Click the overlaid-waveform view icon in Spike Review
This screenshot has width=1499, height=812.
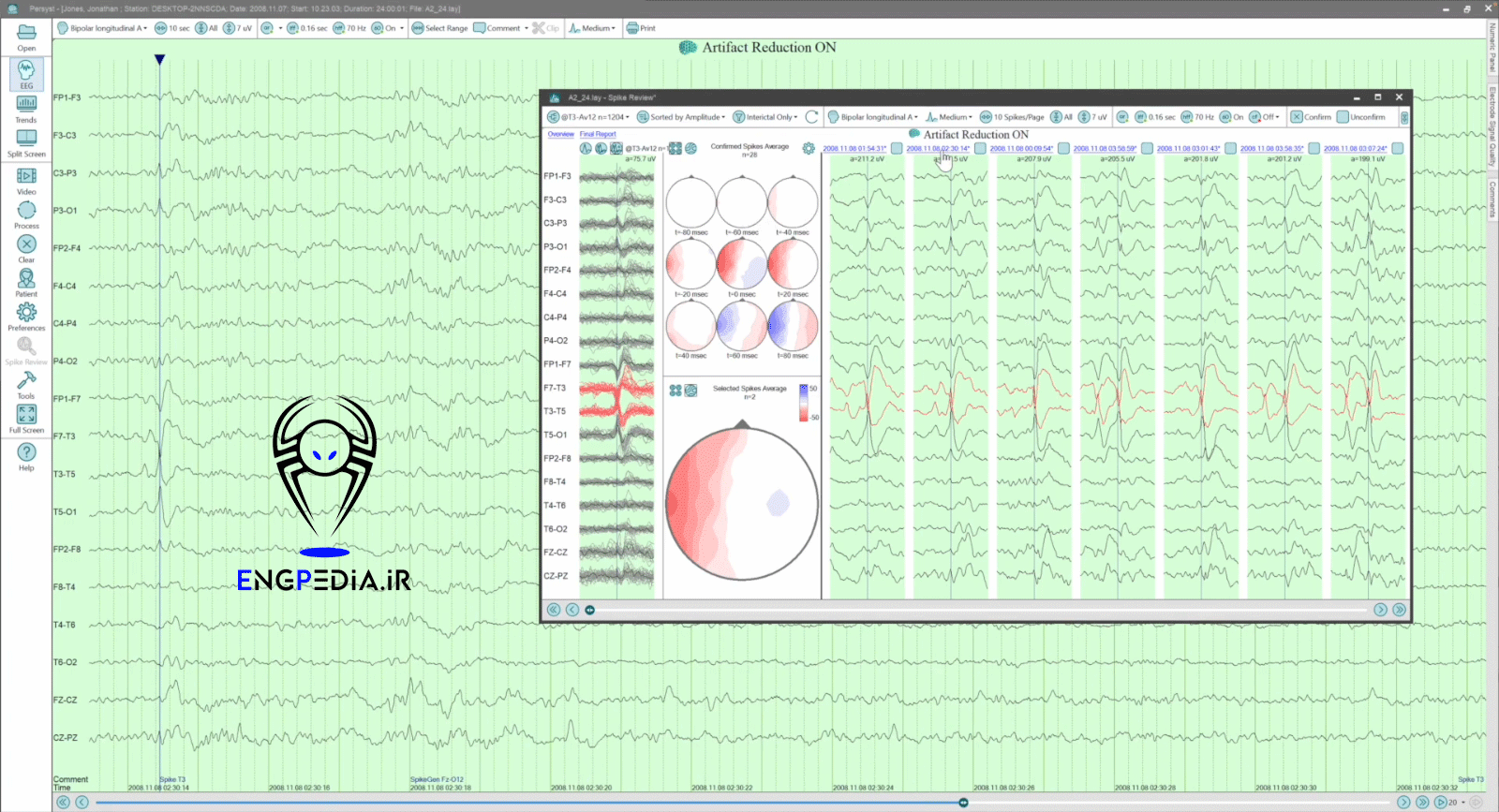click(616, 148)
